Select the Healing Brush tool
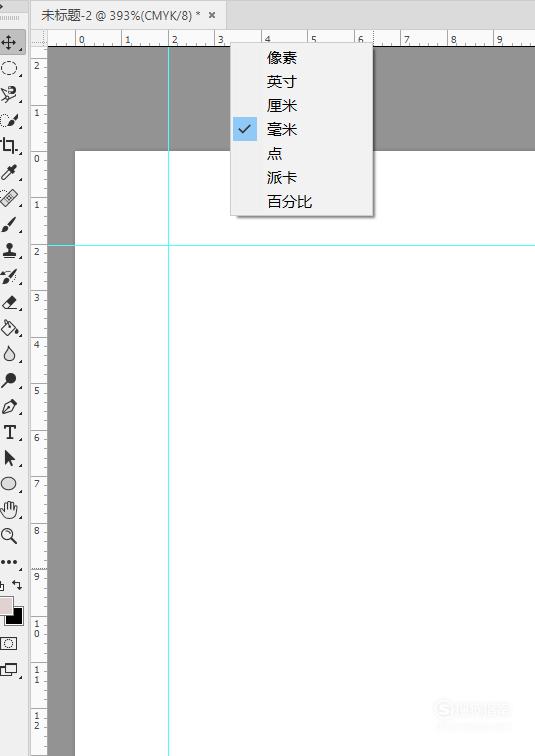The image size is (535, 756). click(x=9, y=198)
